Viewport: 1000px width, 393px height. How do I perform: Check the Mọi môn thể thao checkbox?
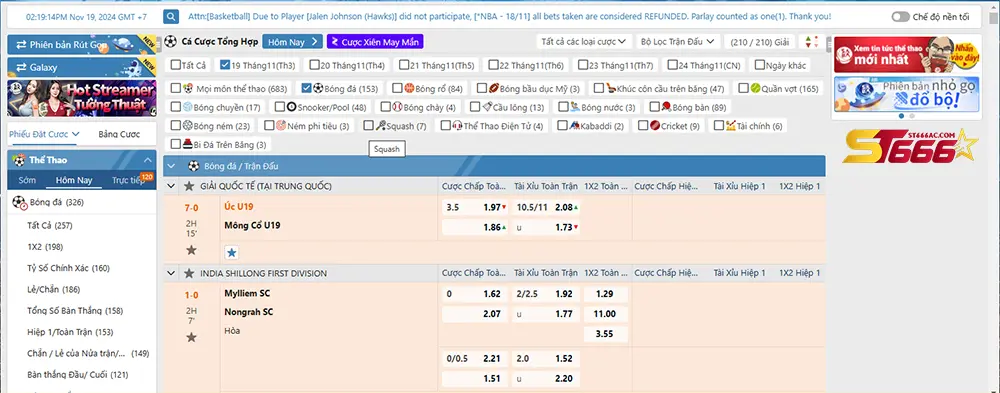175,88
